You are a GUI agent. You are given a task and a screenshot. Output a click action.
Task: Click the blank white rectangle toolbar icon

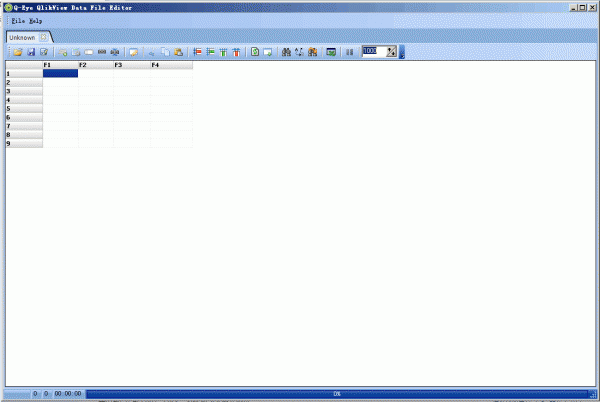tap(89, 52)
